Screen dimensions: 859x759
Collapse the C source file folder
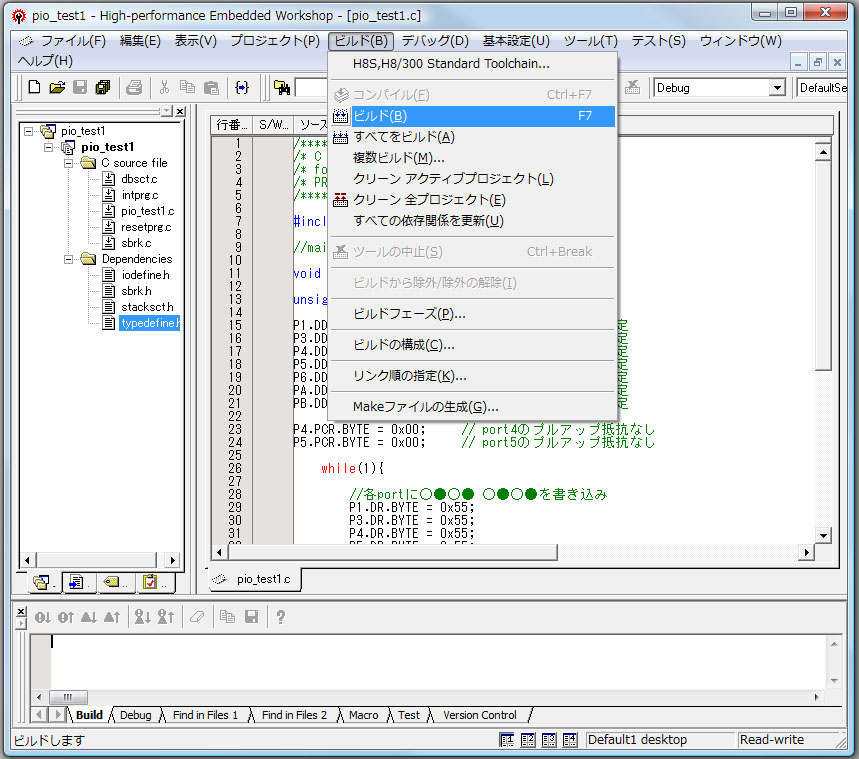[68, 163]
